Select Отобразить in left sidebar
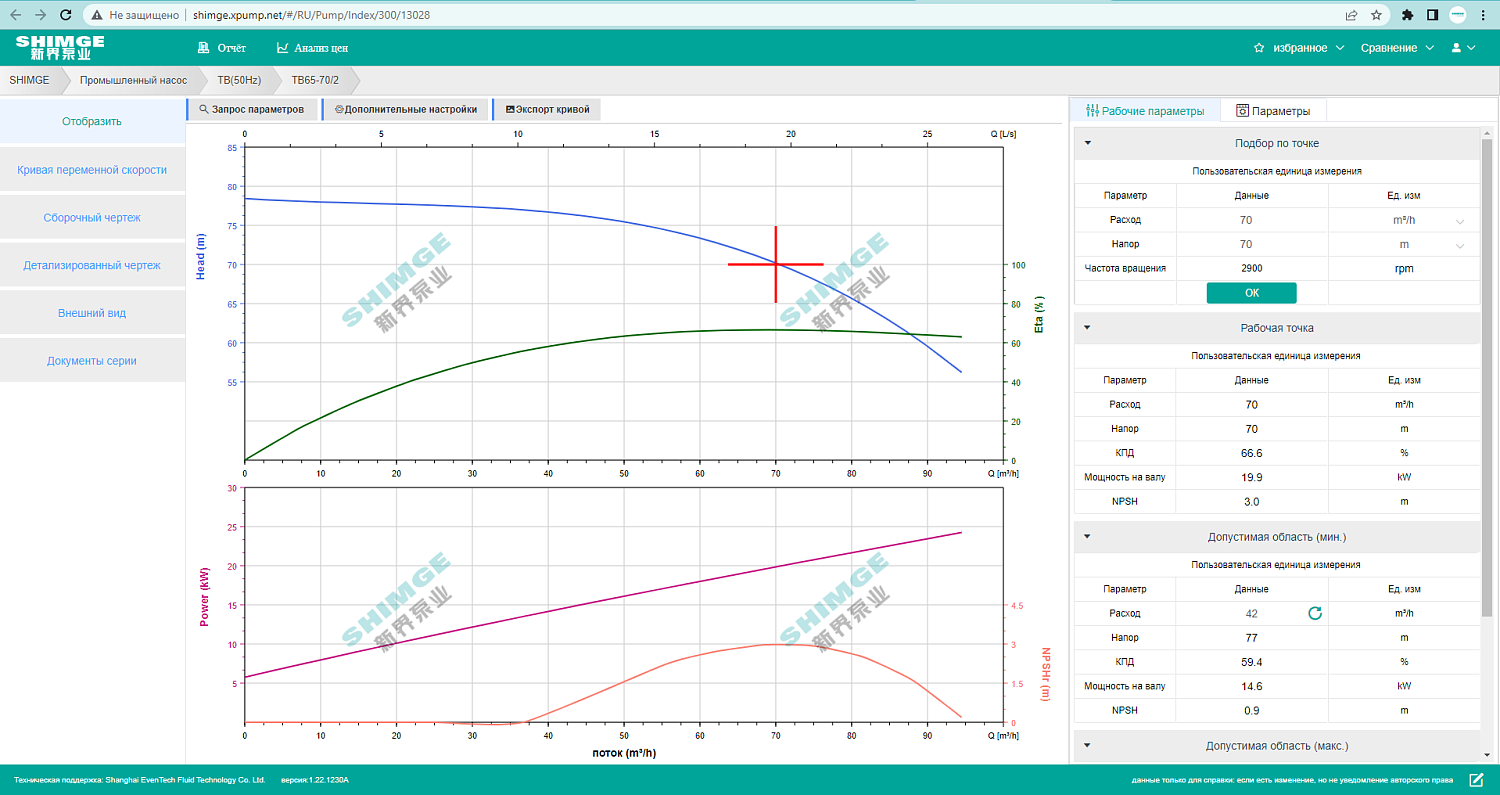The height and width of the screenshot is (795, 1500). pyautogui.click(x=92, y=121)
